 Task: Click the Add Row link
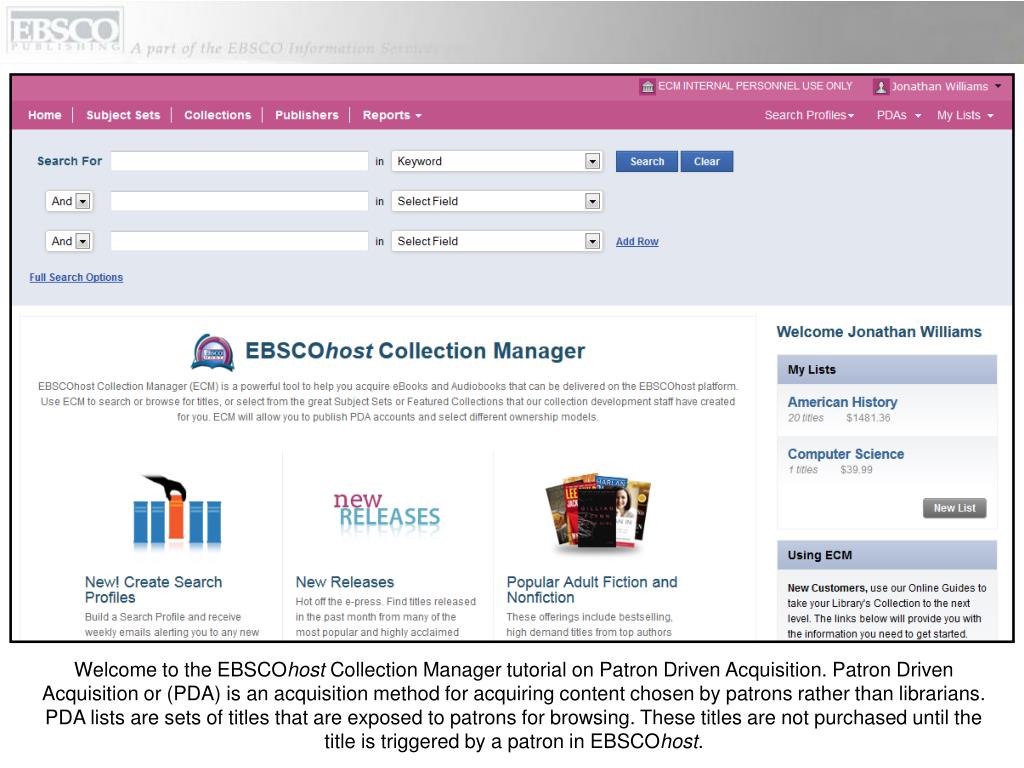click(x=637, y=242)
